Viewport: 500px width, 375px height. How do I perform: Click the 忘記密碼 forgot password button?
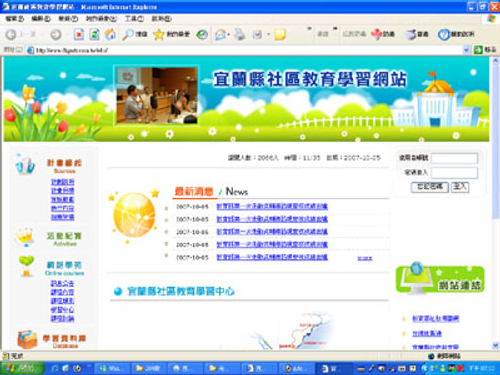(430, 187)
